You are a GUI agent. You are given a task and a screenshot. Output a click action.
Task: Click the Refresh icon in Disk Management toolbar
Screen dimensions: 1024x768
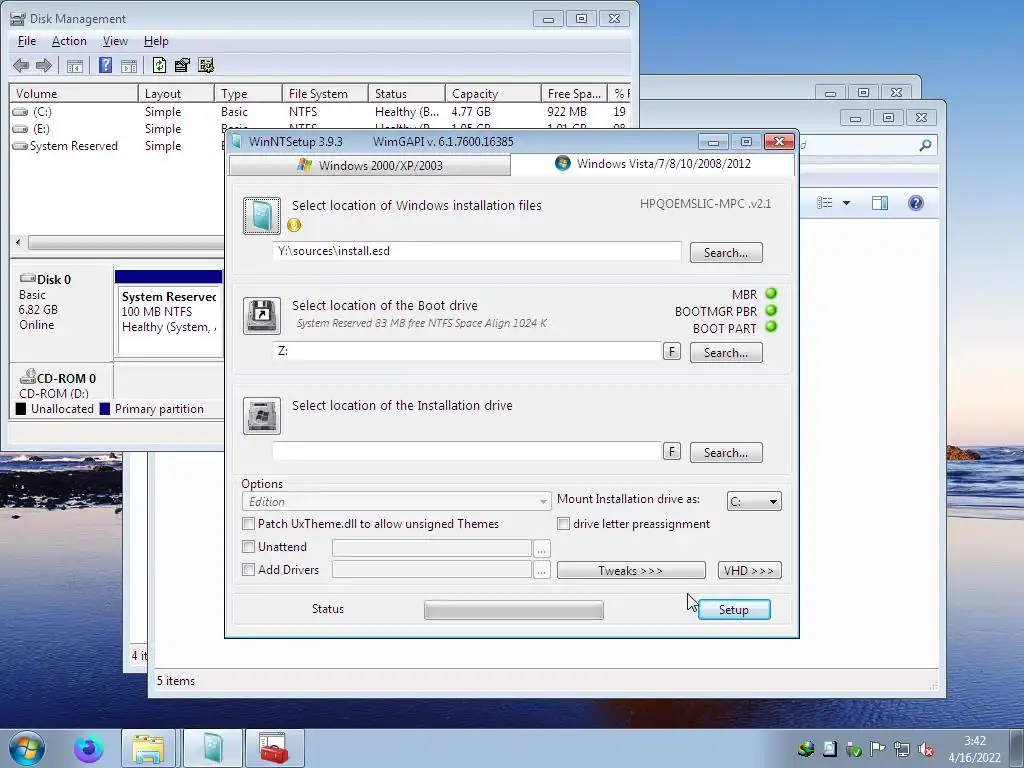[x=159, y=65]
